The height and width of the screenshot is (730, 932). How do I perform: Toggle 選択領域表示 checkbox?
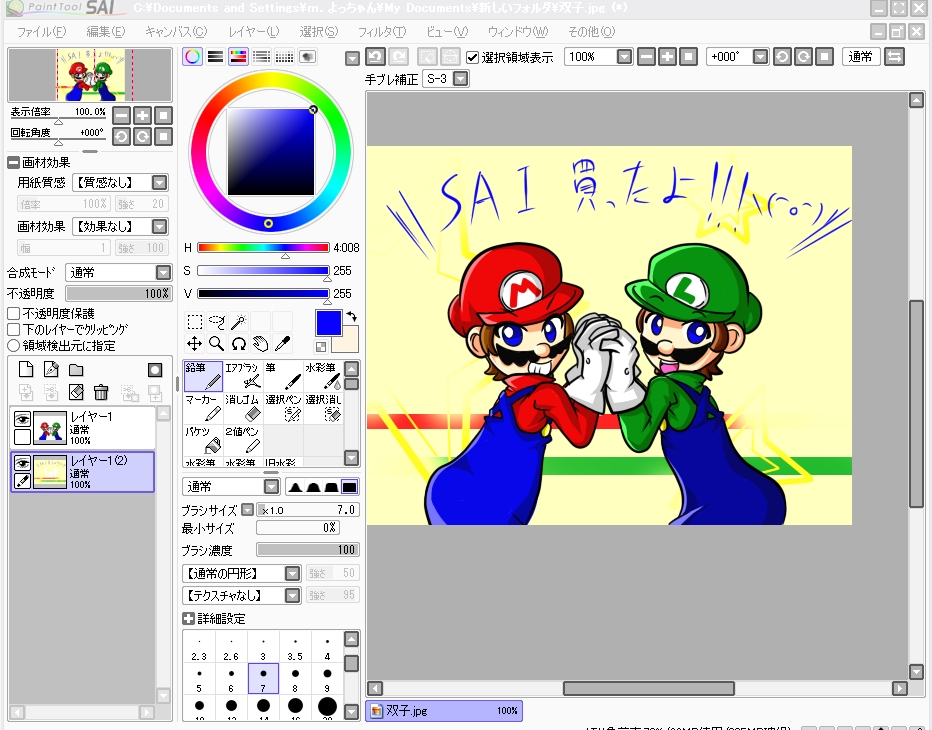tap(473, 57)
